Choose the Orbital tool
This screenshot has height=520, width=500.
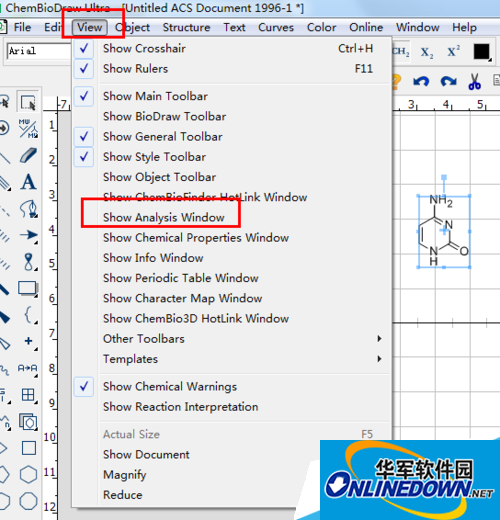(29, 262)
